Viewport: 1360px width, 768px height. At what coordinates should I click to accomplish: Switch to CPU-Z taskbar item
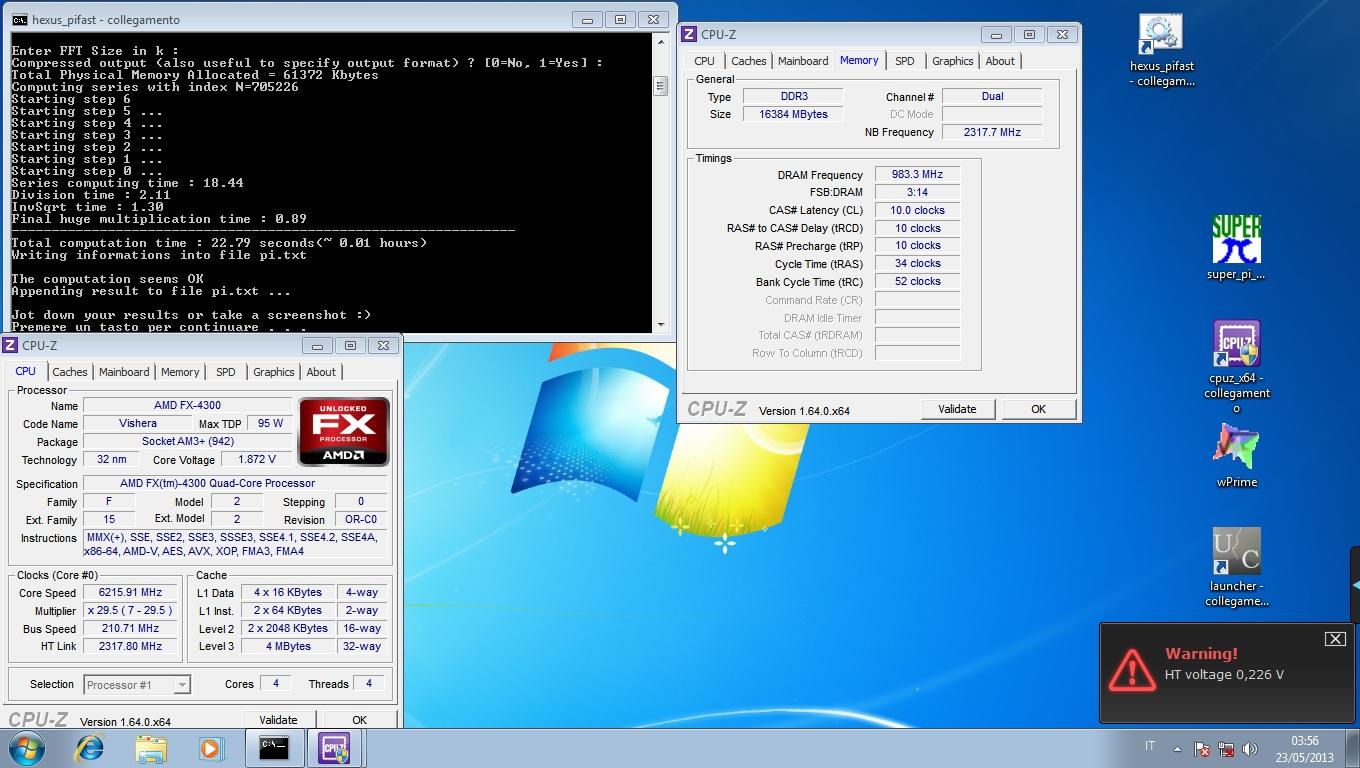334,748
